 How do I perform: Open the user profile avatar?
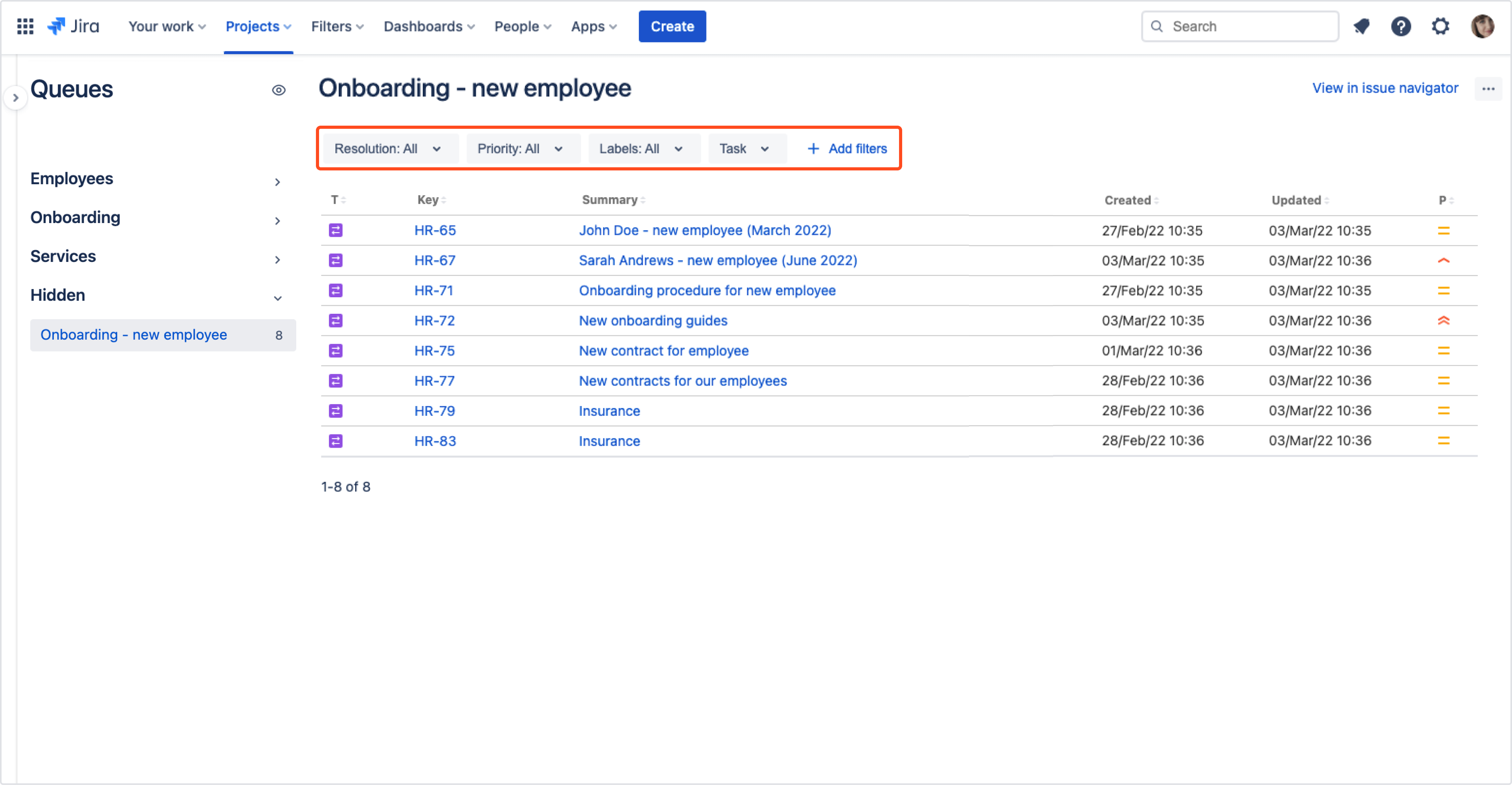(1482, 26)
